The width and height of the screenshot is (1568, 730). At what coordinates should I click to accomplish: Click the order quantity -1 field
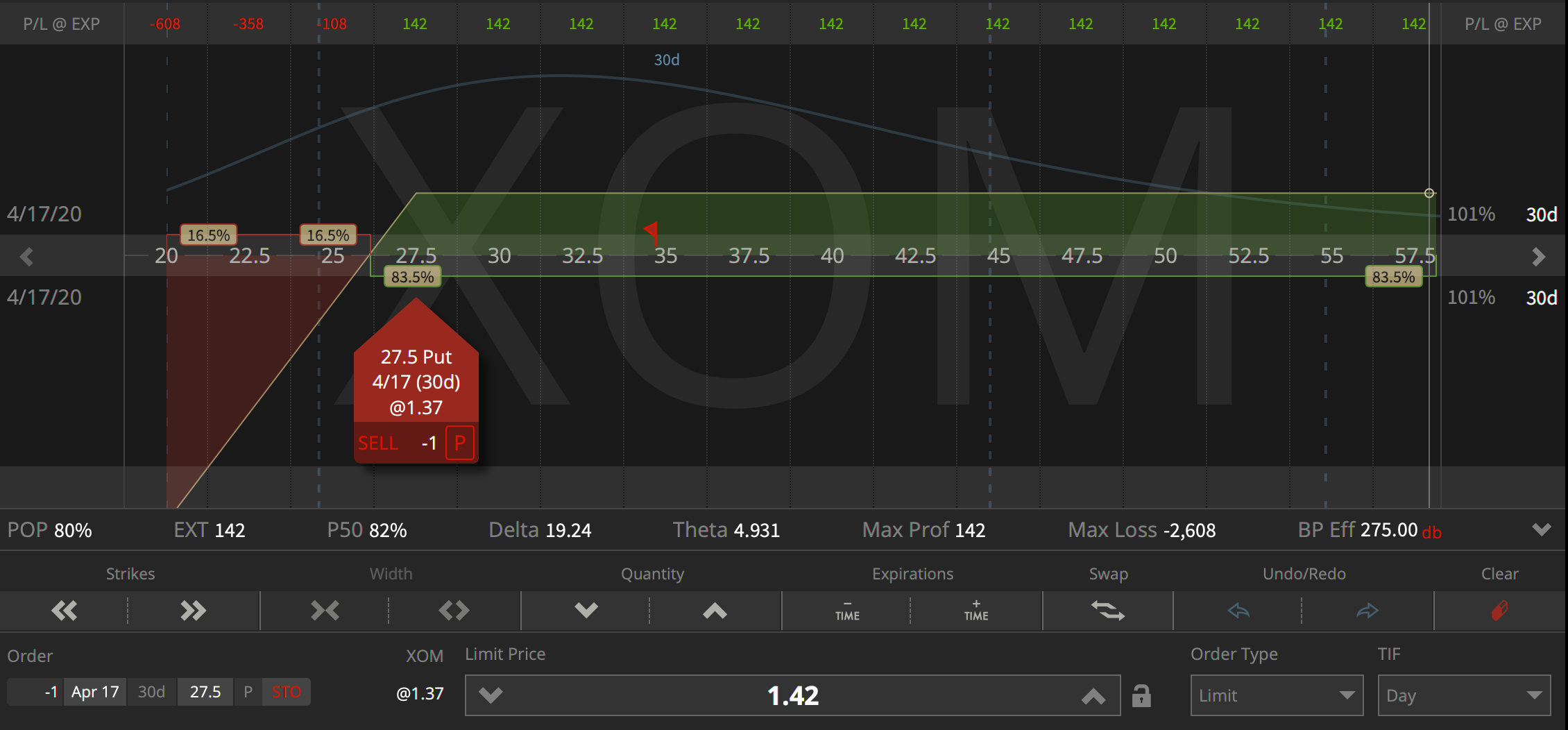tap(35, 692)
